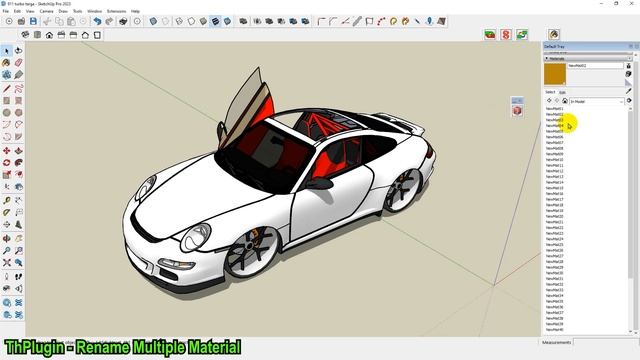Switch to the materials Edit tab

pyautogui.click(x=562, y=92)
